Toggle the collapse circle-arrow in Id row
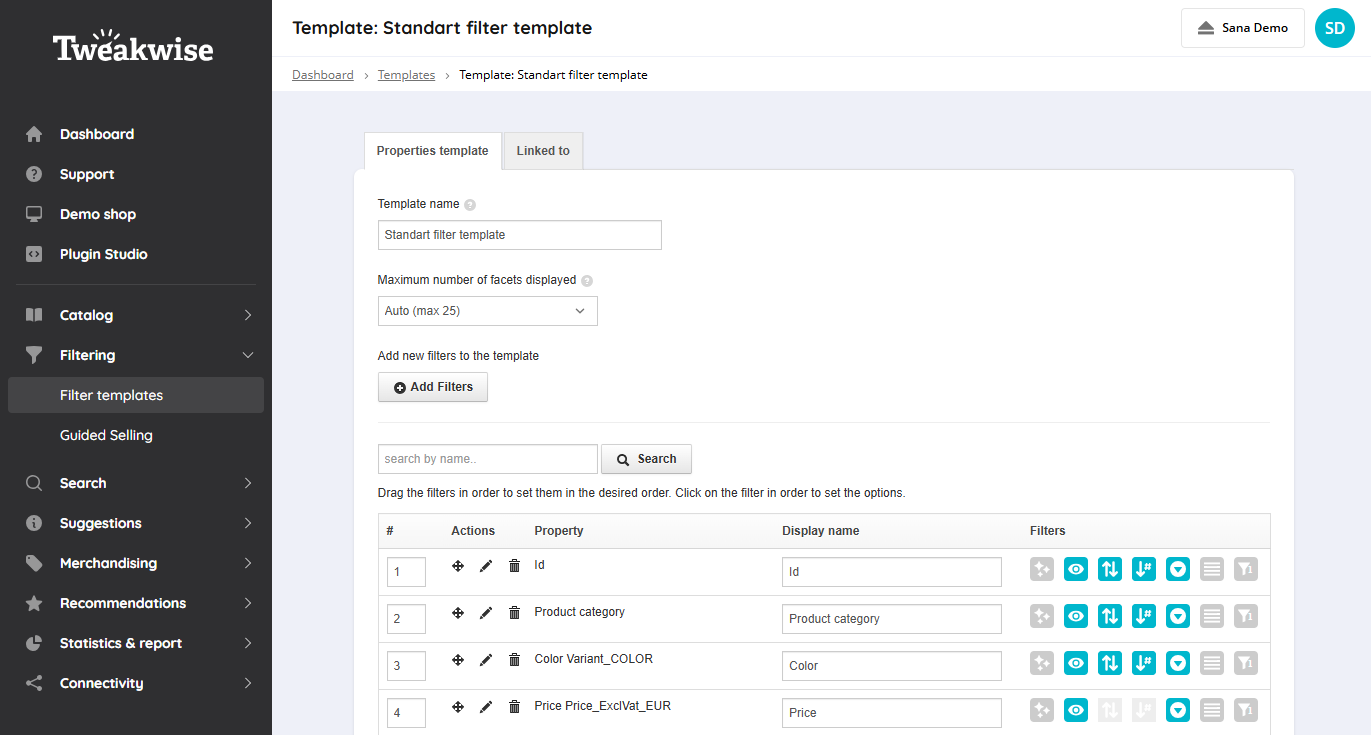Image resolution: width=1371 pixels, height=735 pixels. pyautogui.click(x=1178, y=569)
